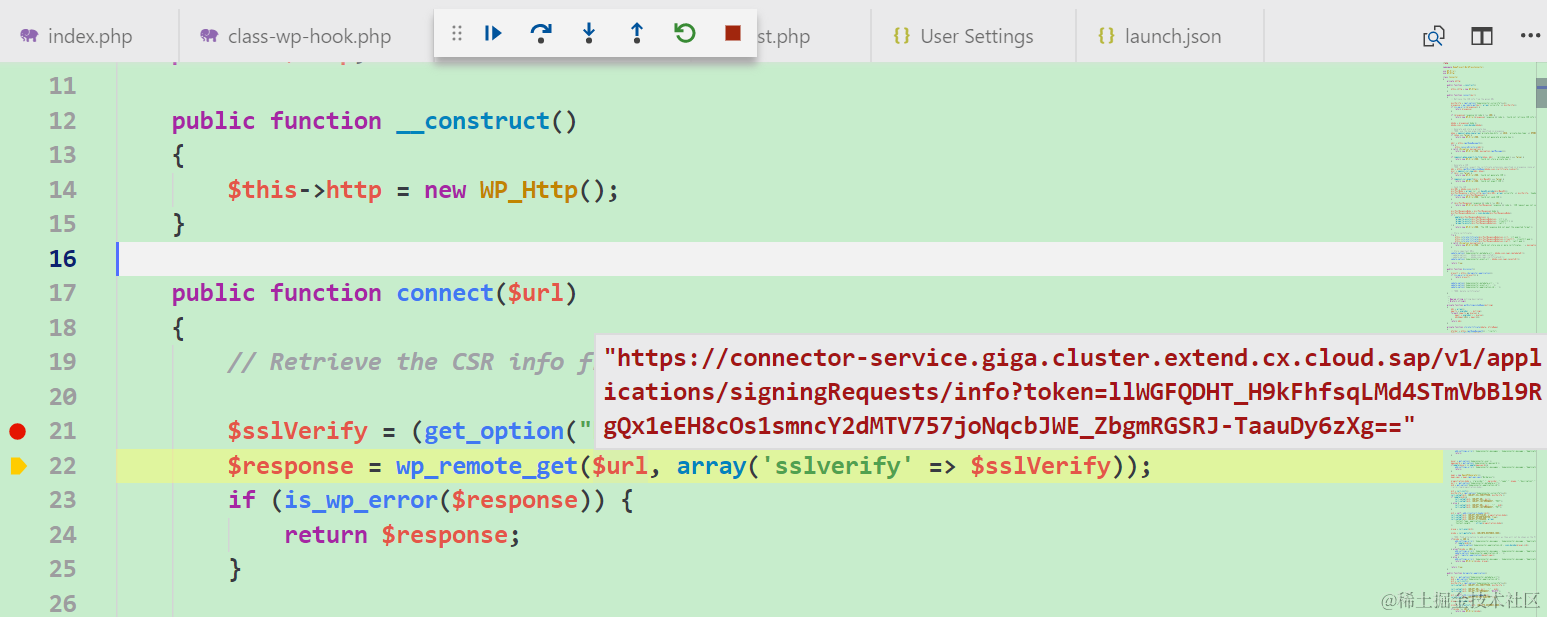Switch to the launch.json tab
1547x617 pixels.
(1161, 36)
